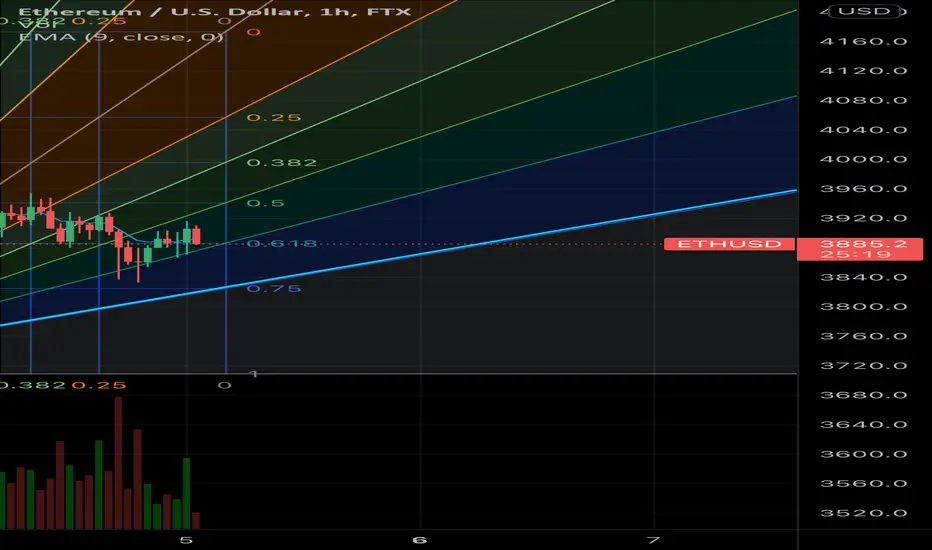
Task: Click the 3600.0 price axis label
Action: click(863, 454)
